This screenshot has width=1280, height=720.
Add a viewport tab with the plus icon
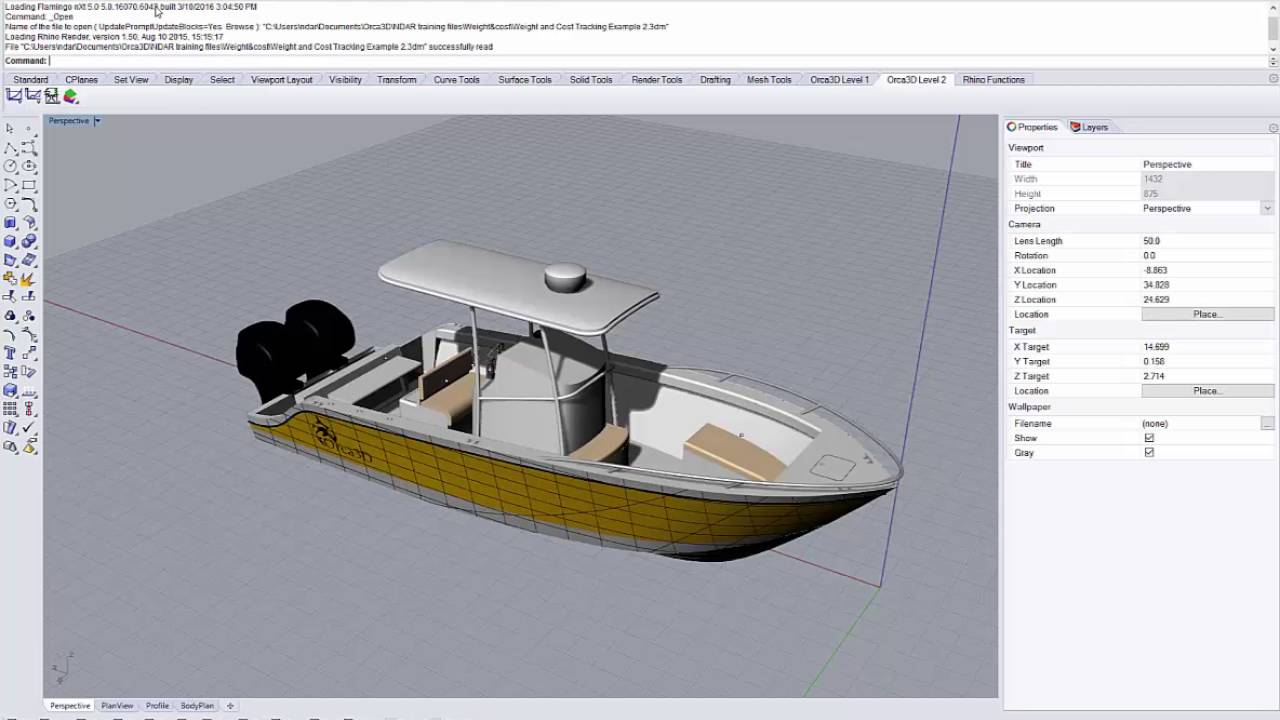tap(230, 706)
